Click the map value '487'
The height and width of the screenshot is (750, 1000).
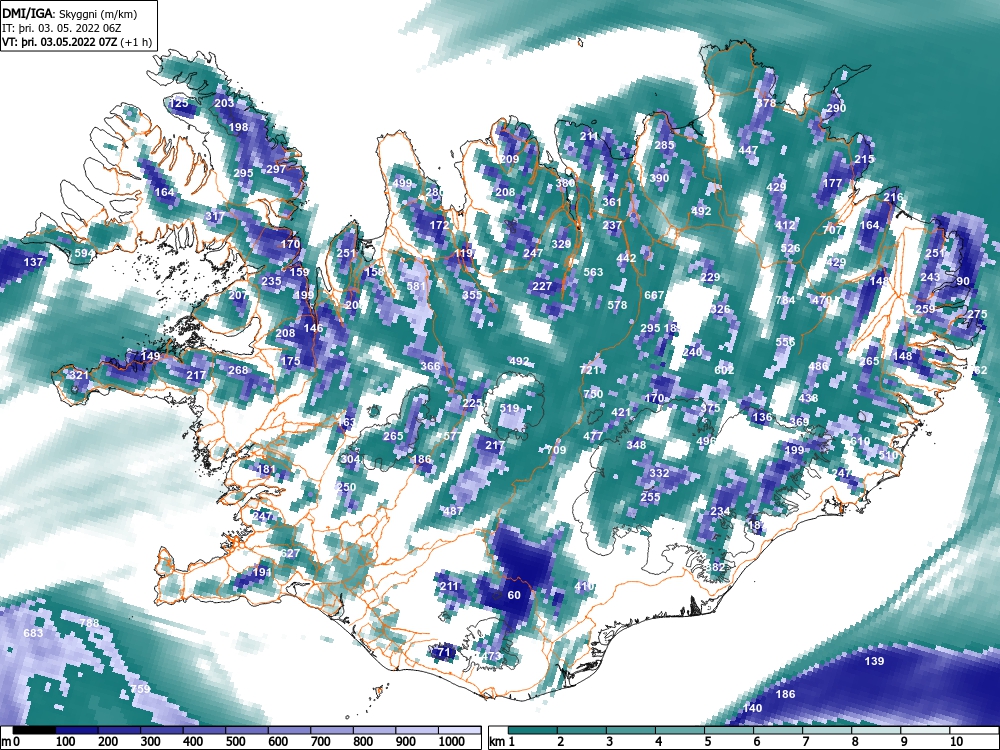(x=453, y=511)
